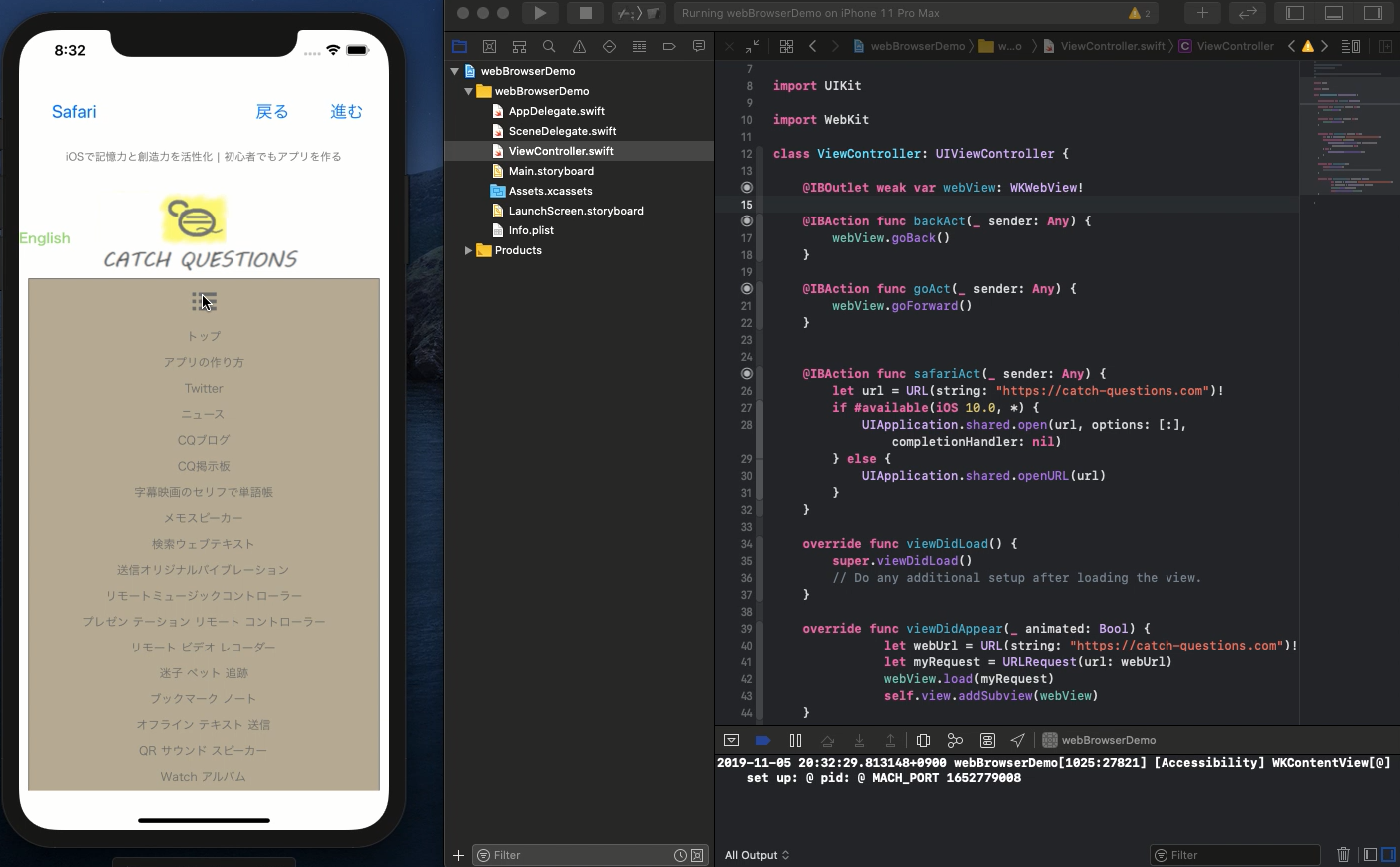Click the yellow warning count in the activity bar
This screenshot has width=1400, height=867.
(x=1140, y=13)
